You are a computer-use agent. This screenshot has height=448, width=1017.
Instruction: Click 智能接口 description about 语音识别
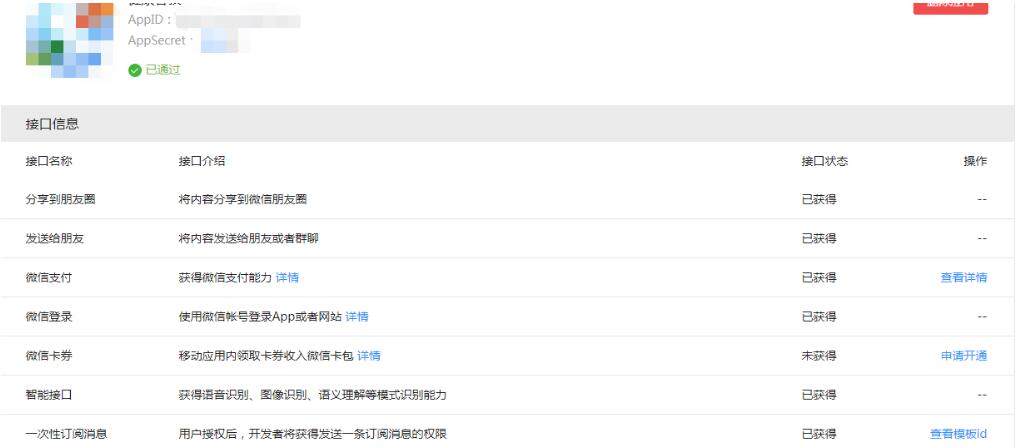[x=313, y=394]
